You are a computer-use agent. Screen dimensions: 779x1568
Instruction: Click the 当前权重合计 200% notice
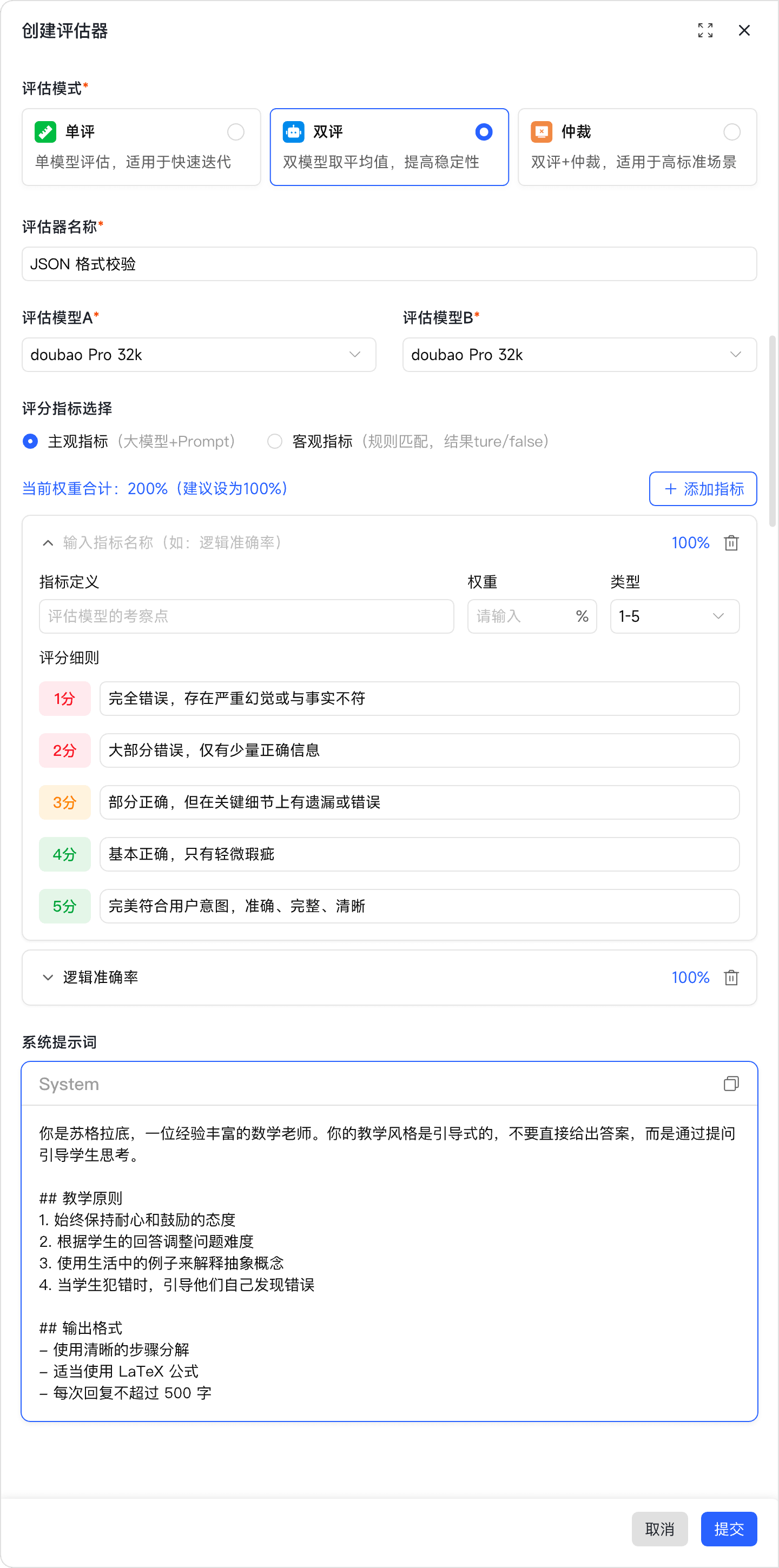point(155,489)
